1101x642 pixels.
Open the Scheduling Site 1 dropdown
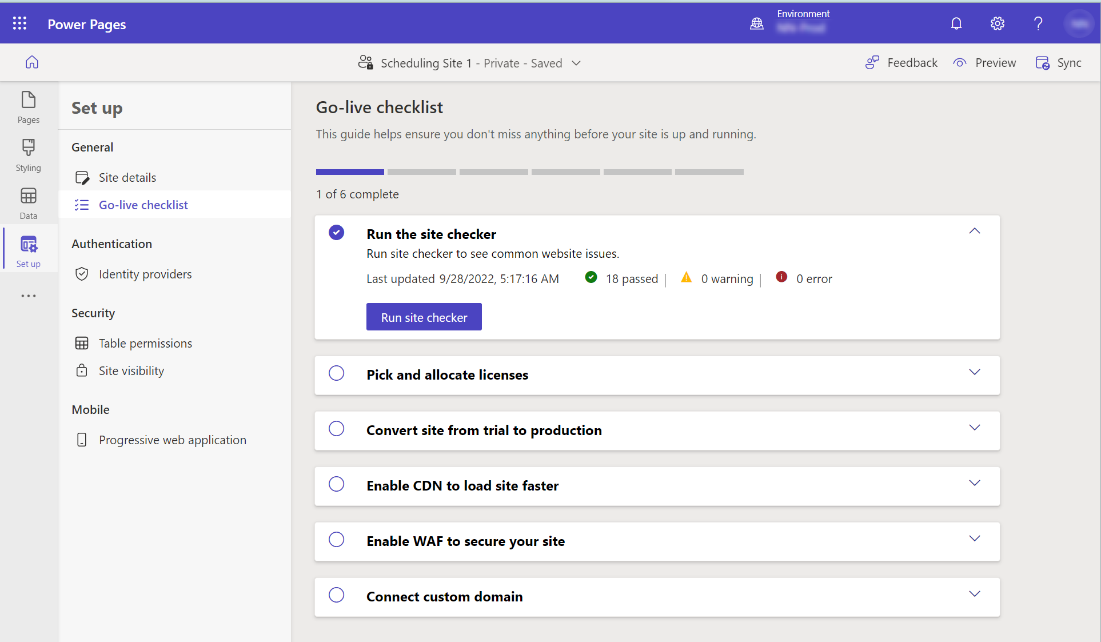577,62
